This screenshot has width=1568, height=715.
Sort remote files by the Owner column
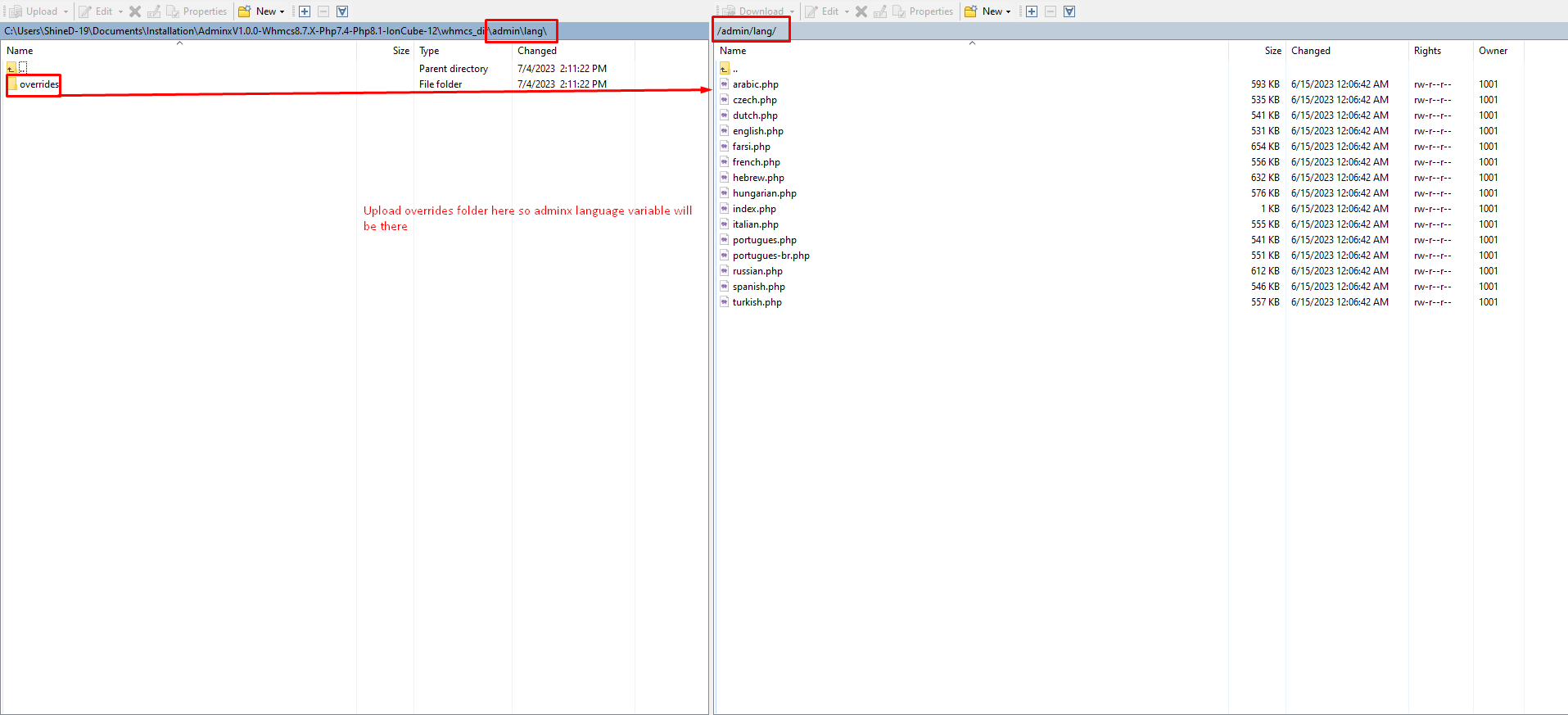[1493, 51]
